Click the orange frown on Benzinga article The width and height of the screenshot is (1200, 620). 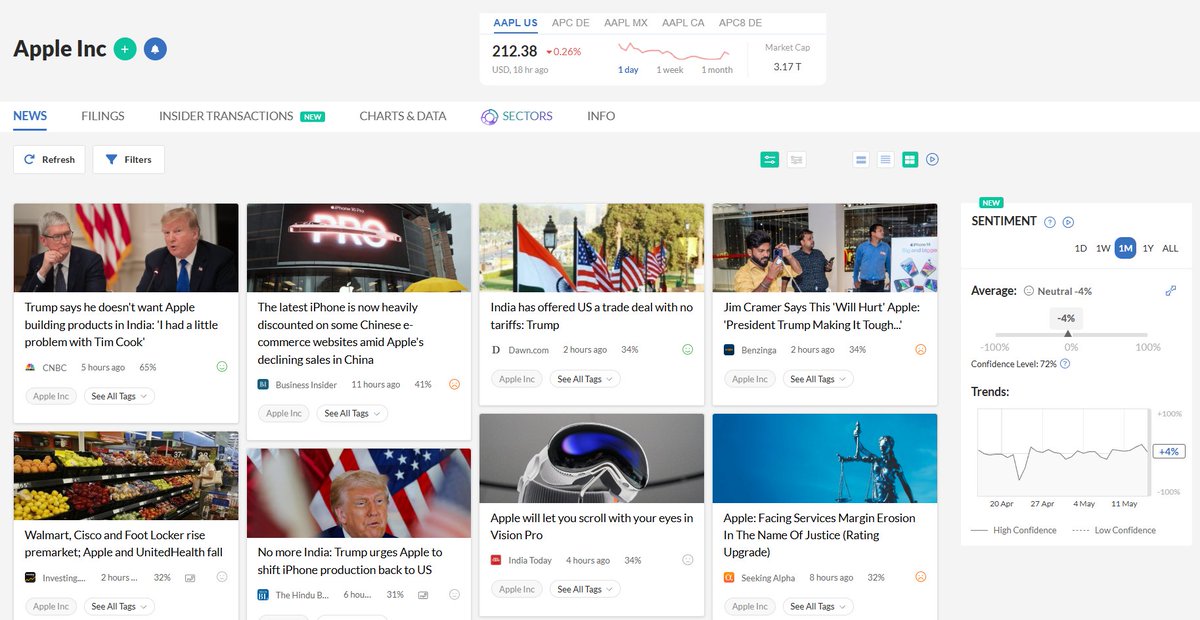click(921, 350)
